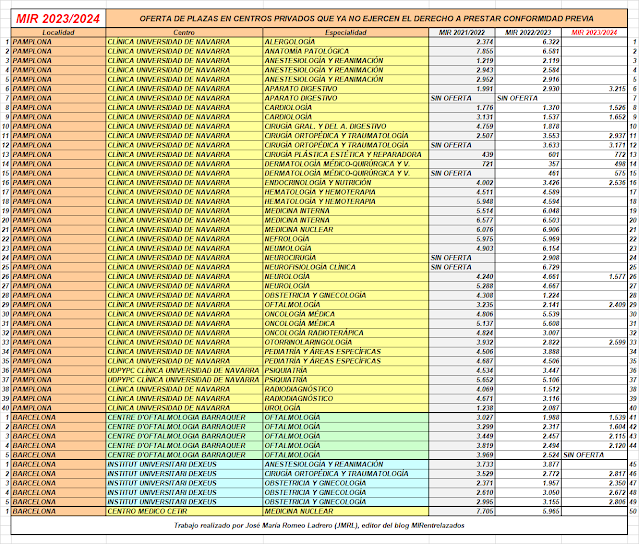Click the value 2.317 cell
This screenshot has height=544, width=639.
coord(528,427)
